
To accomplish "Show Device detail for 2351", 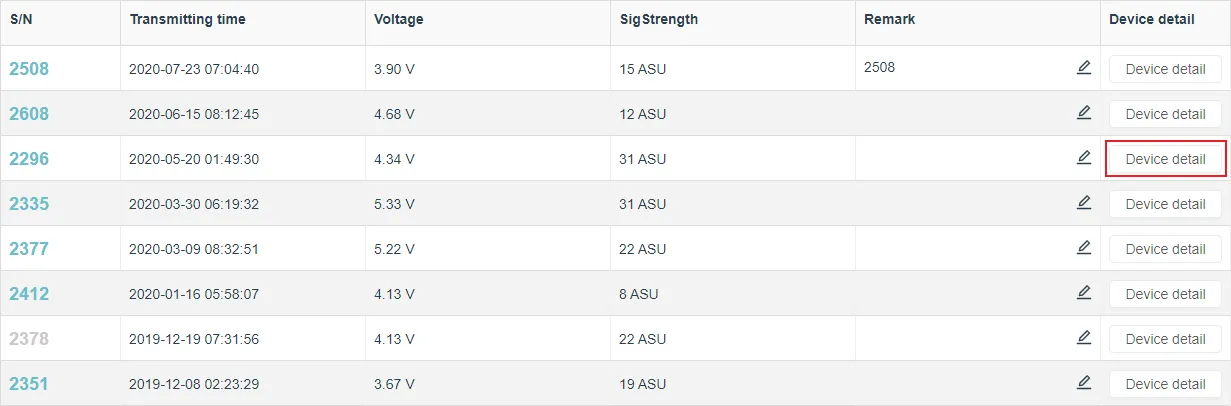I will (1165, 384).
